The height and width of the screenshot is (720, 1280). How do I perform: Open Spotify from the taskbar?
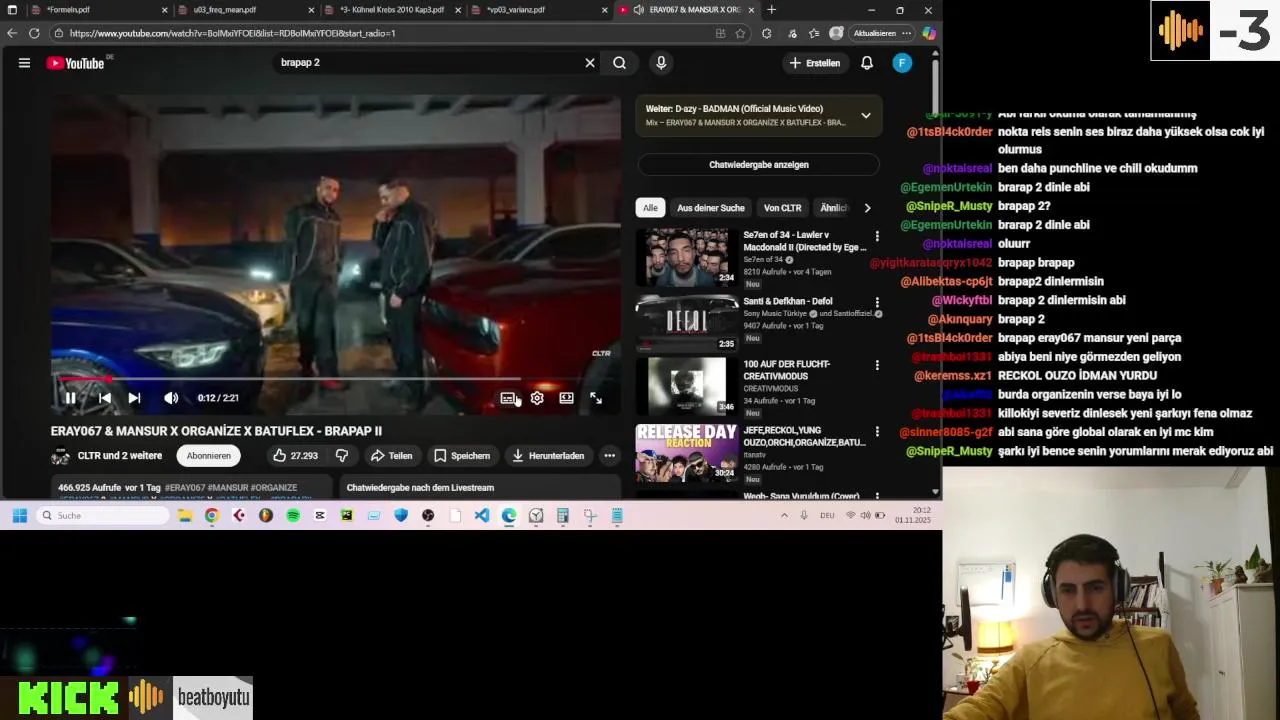(293, 515)
